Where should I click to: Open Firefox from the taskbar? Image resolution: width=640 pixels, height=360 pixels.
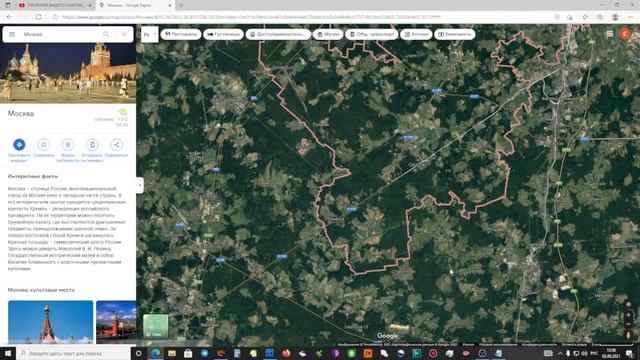tap(286, 353)
